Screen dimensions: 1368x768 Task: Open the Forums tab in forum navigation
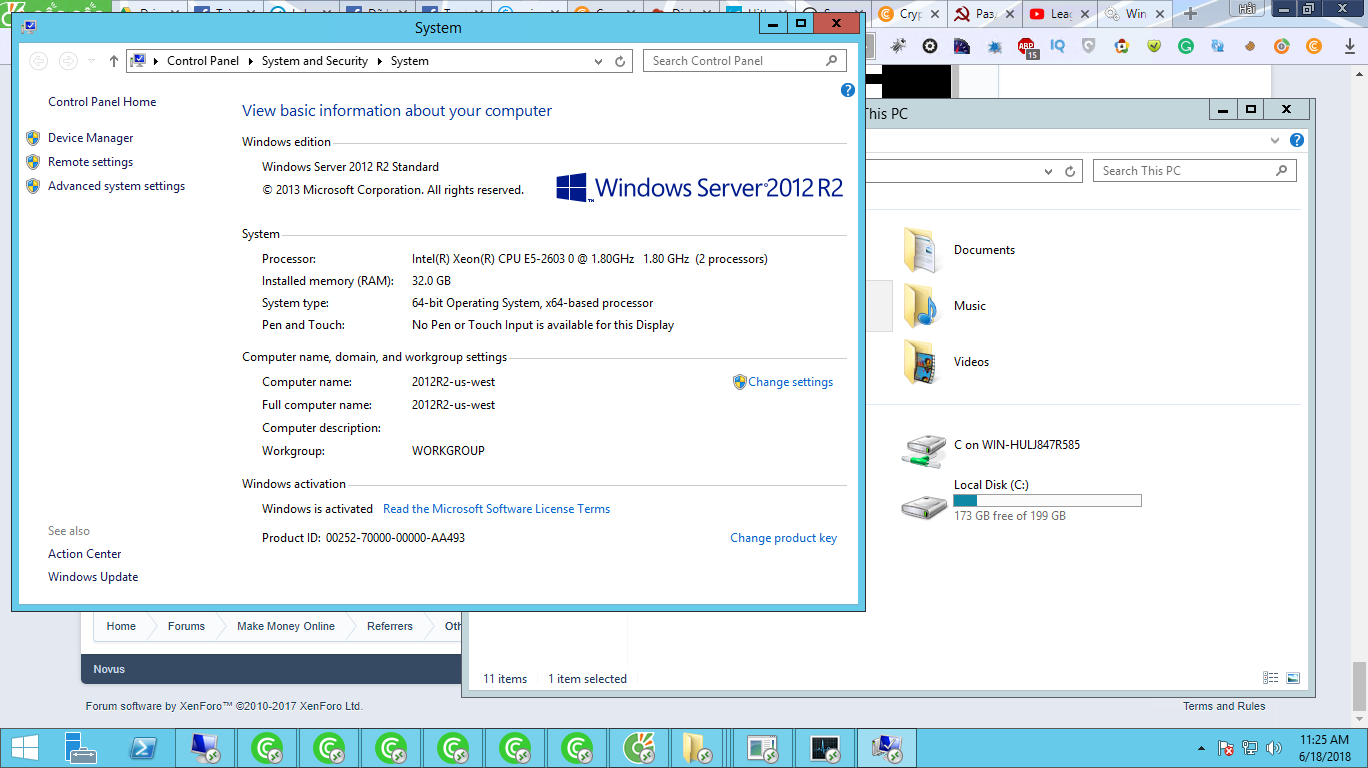pos(186,626)
